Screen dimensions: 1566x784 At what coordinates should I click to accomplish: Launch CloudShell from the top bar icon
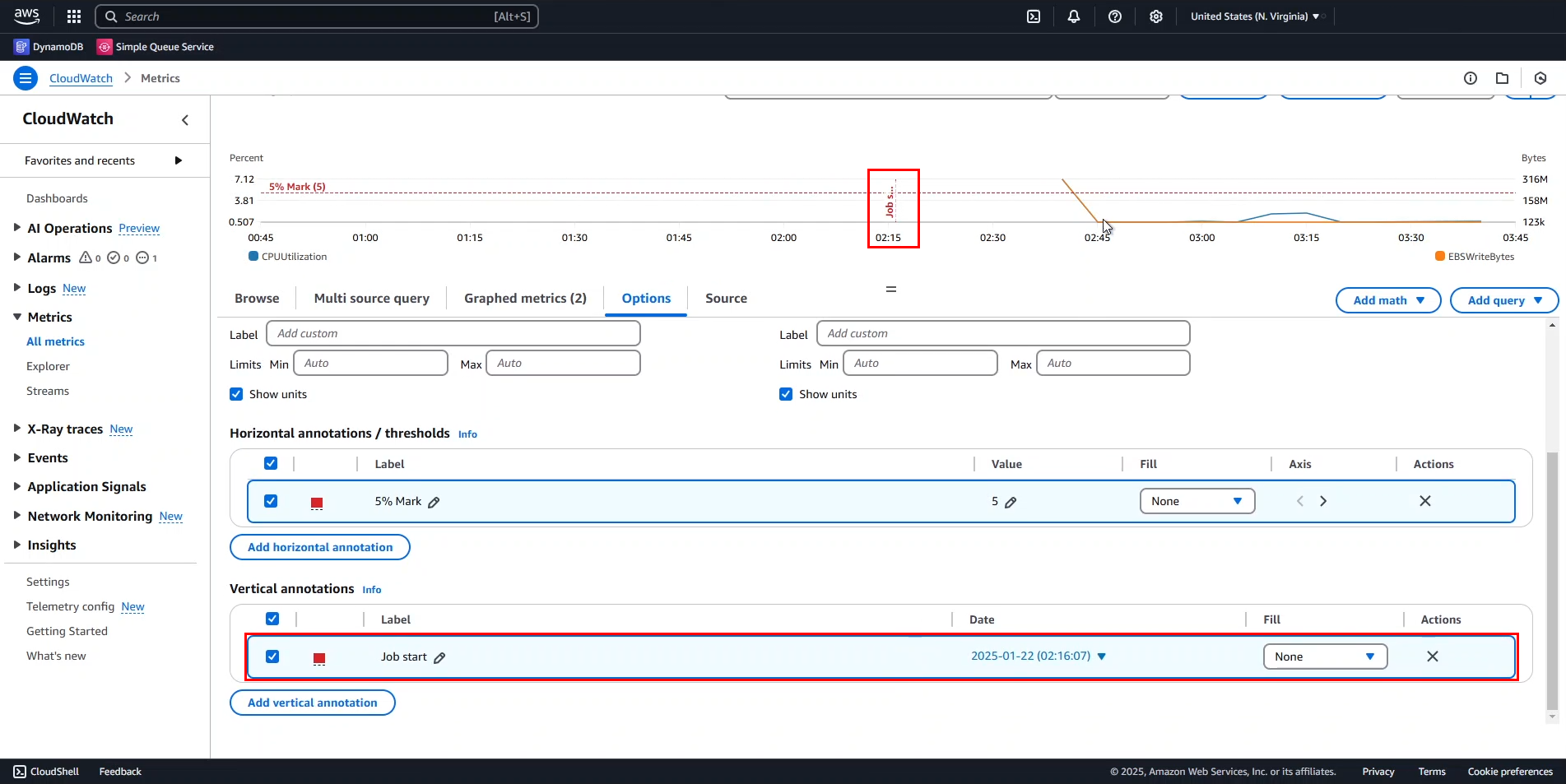click(x=1034, y=16)
